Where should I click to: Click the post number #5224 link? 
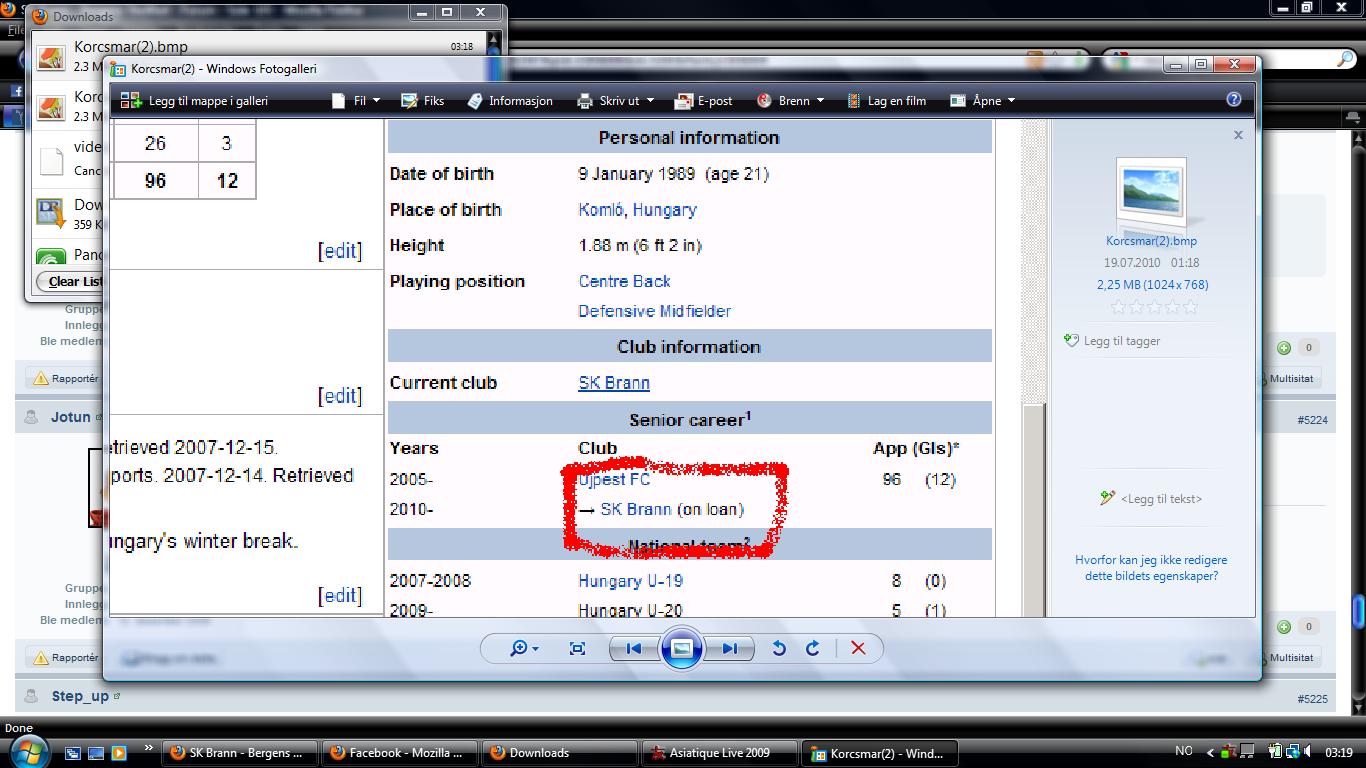pyautogui.click(x=1312, y=420)
